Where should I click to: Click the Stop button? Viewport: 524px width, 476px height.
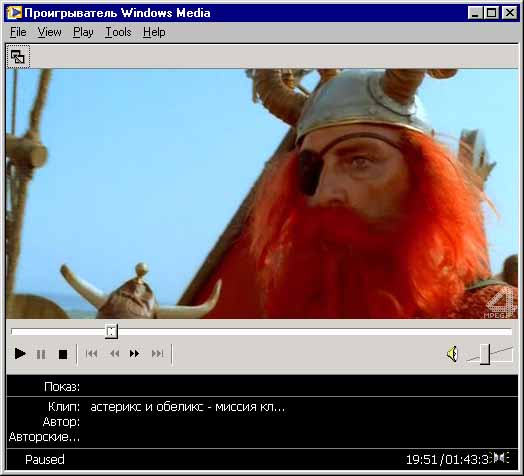coord(63,354)
